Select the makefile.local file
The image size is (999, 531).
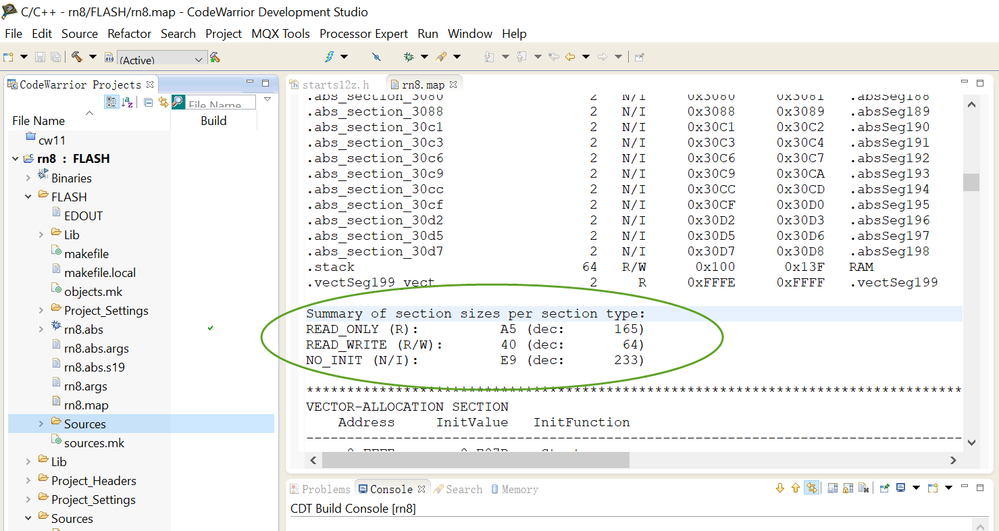(100, 273)
